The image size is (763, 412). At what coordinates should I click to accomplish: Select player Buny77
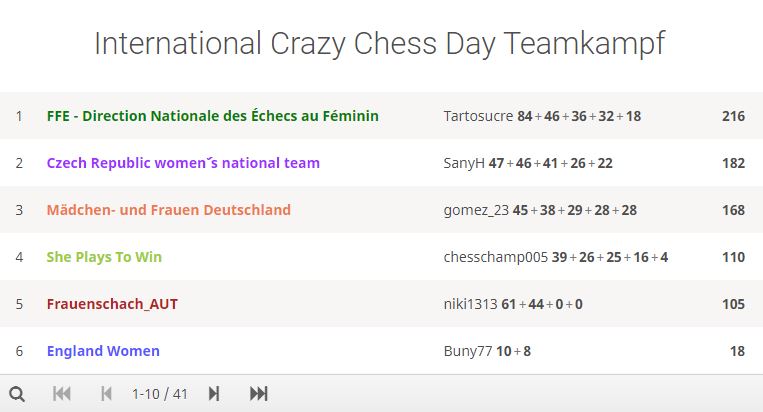[x=468, y=351]
